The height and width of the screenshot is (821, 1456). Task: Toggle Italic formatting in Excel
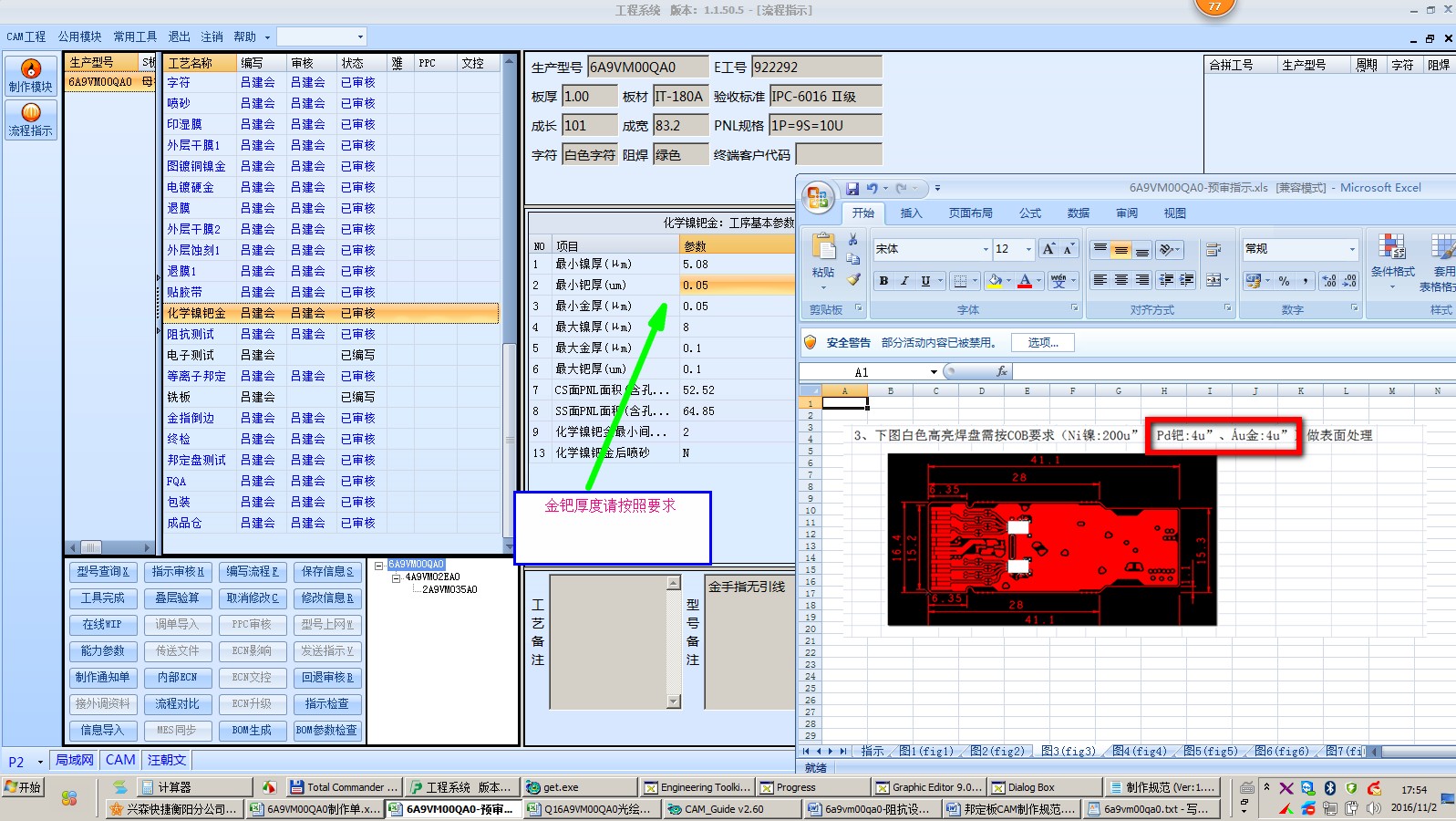tap(904, 281)
